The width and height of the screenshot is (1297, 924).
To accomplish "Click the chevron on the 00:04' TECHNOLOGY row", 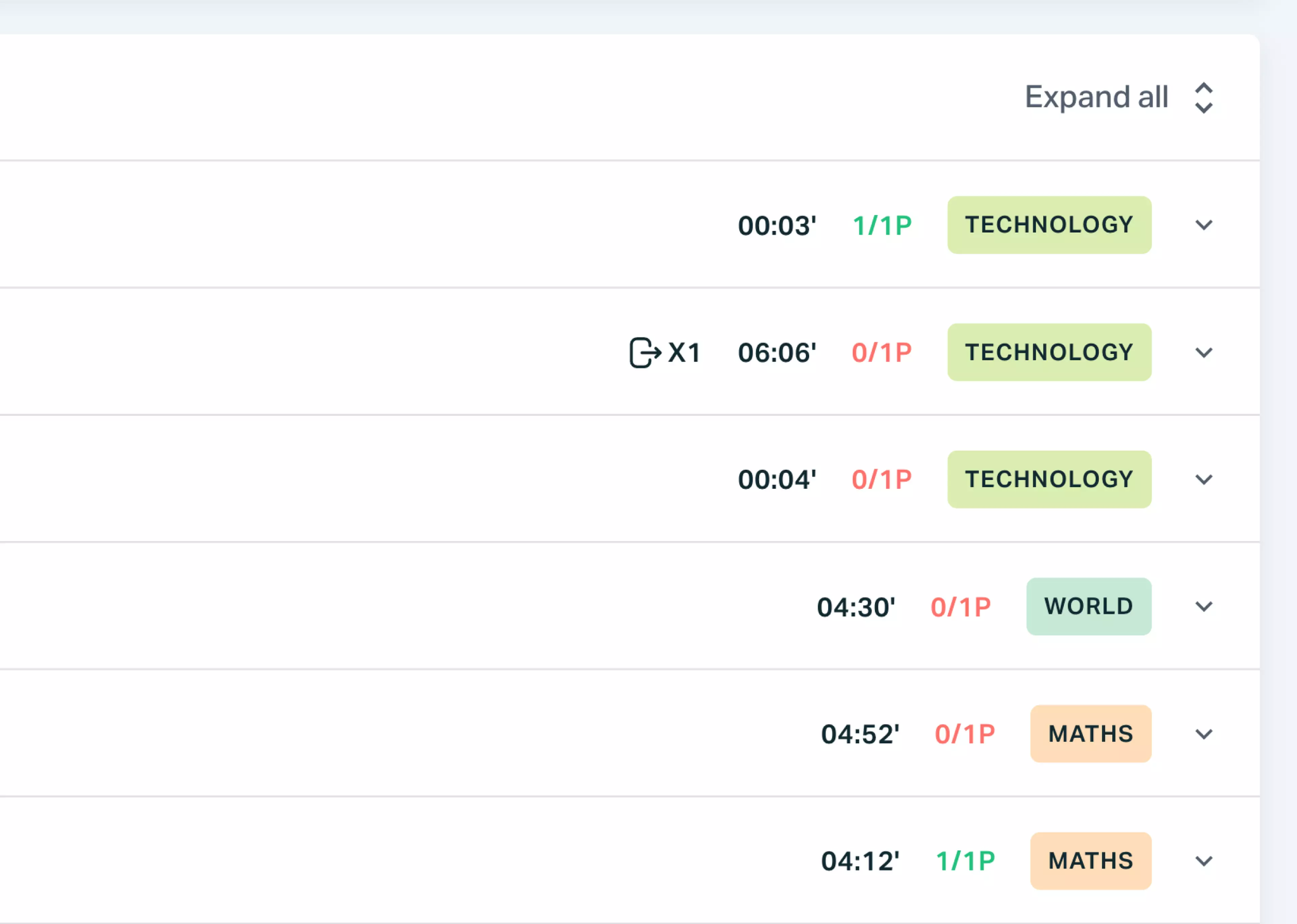I will click(1204, 480).
